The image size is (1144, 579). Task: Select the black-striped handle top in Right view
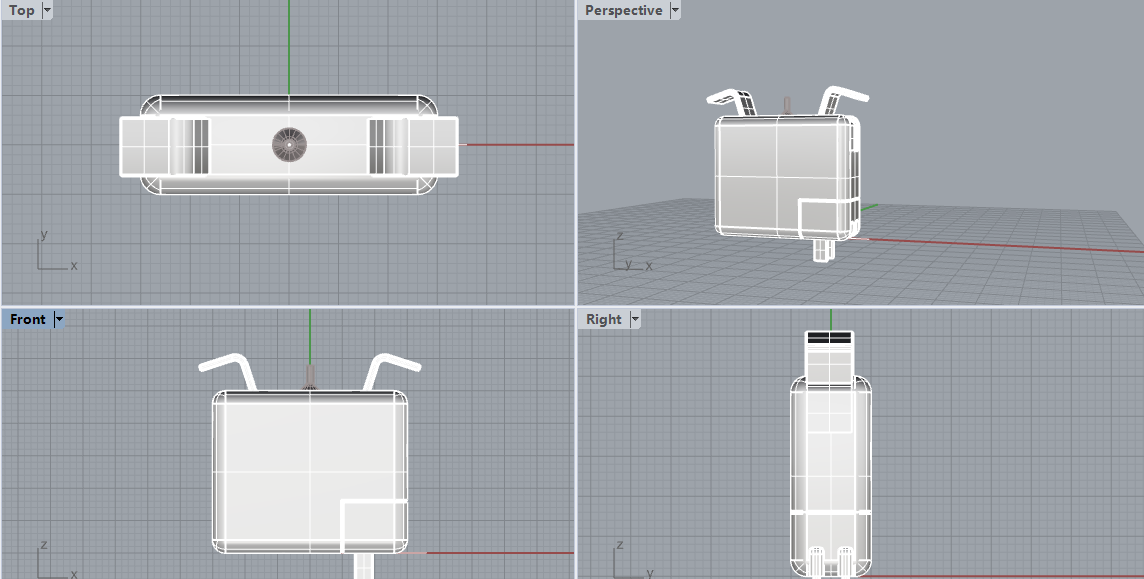(829, 338)
